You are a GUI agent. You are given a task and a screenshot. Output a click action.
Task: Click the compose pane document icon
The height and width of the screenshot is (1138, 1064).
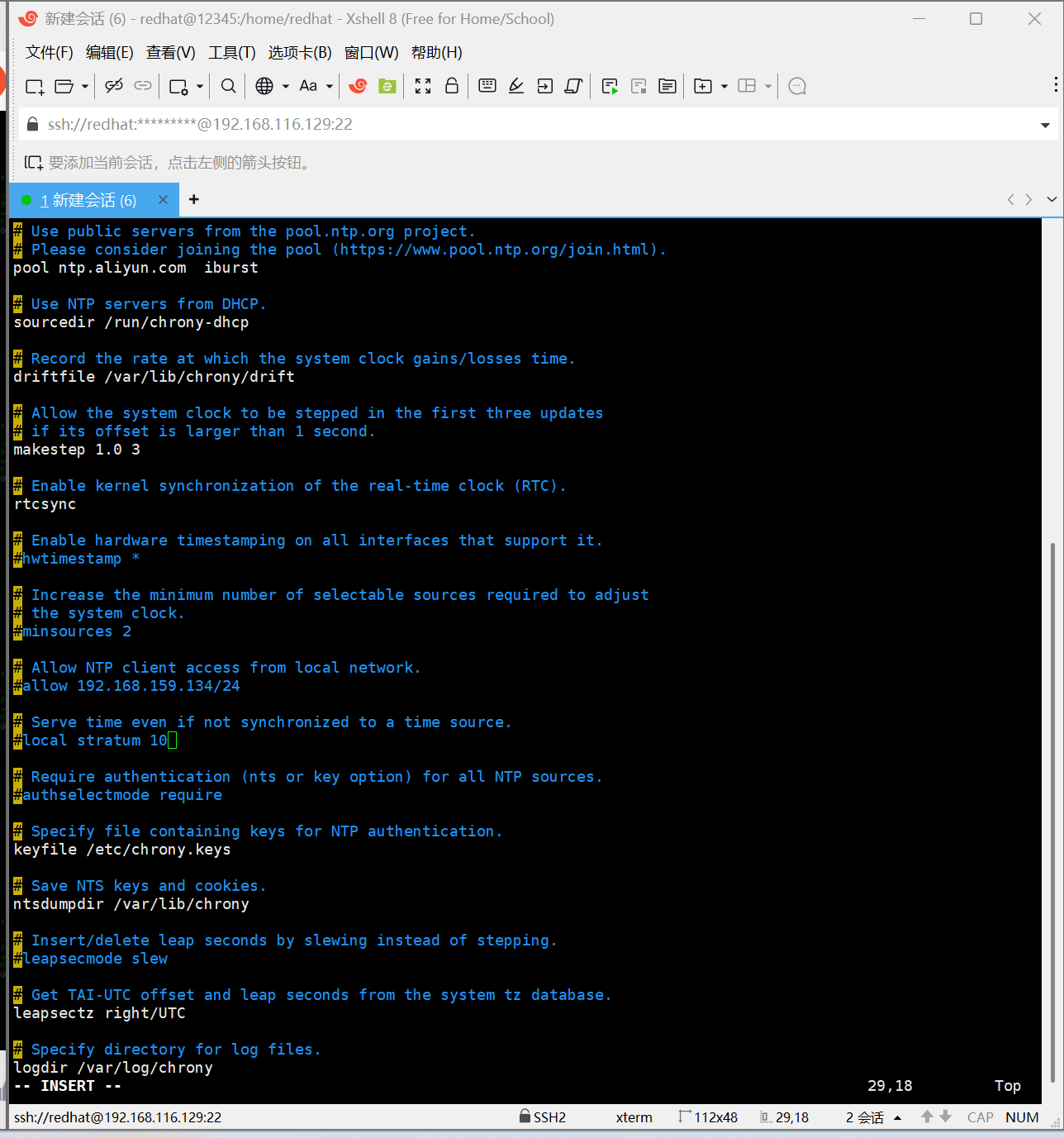[x=667, y=86]
